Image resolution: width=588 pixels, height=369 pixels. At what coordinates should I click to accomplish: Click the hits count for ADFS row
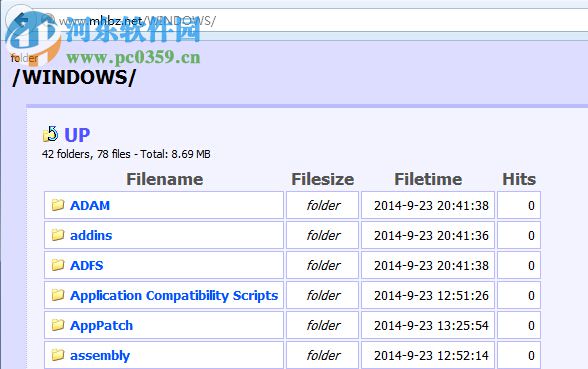(531, 266)
